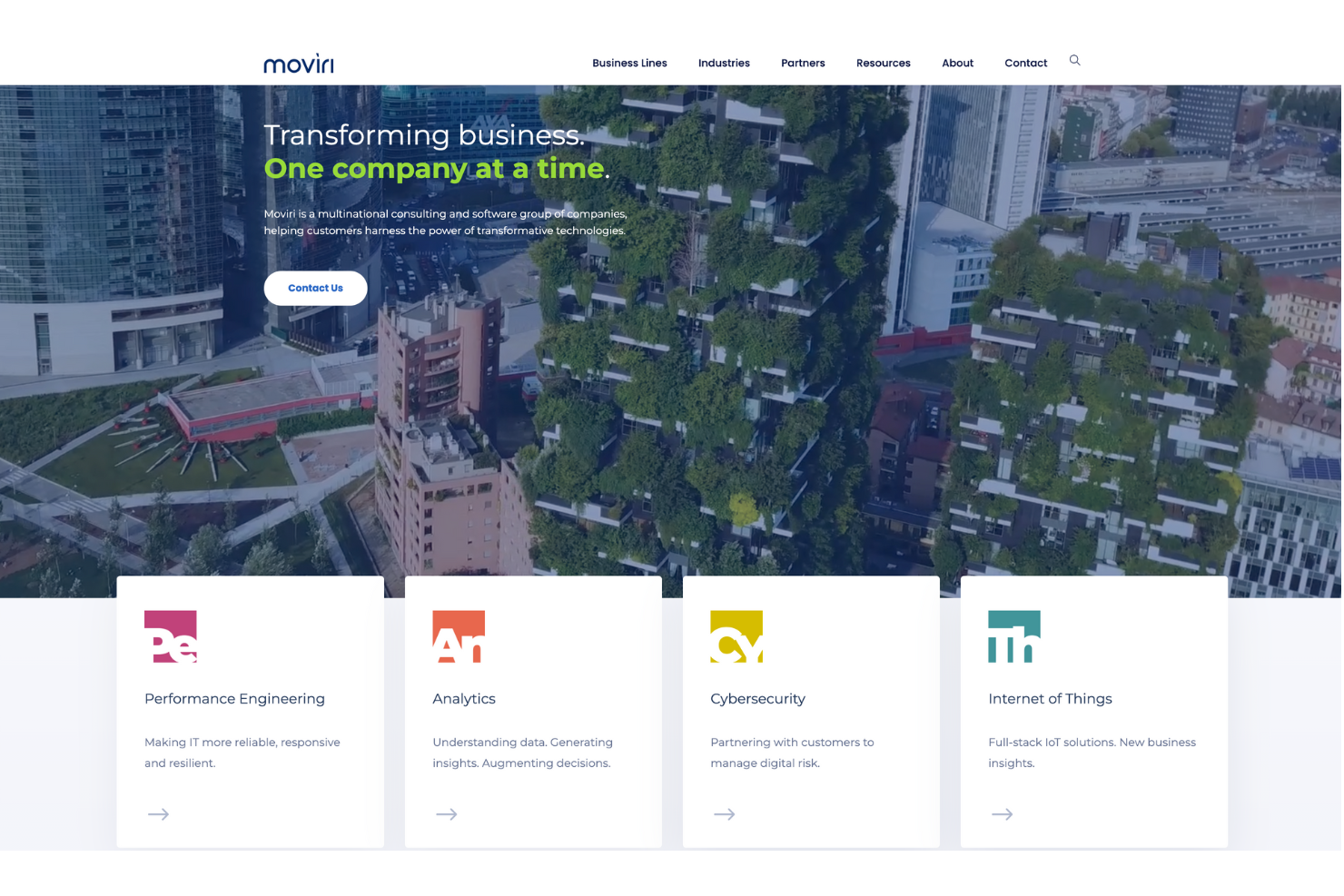The height and width of the screenshot is (896, 1344).
Task: Select the Performance Engineering 'Pe' icon
Action: tap(170, 636)
